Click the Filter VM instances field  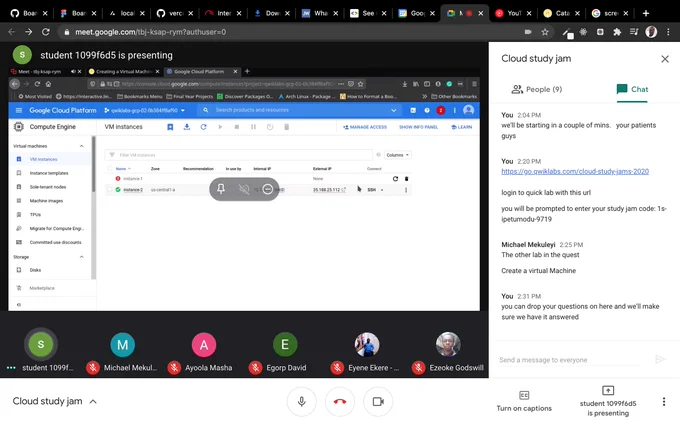pos(239,155)
